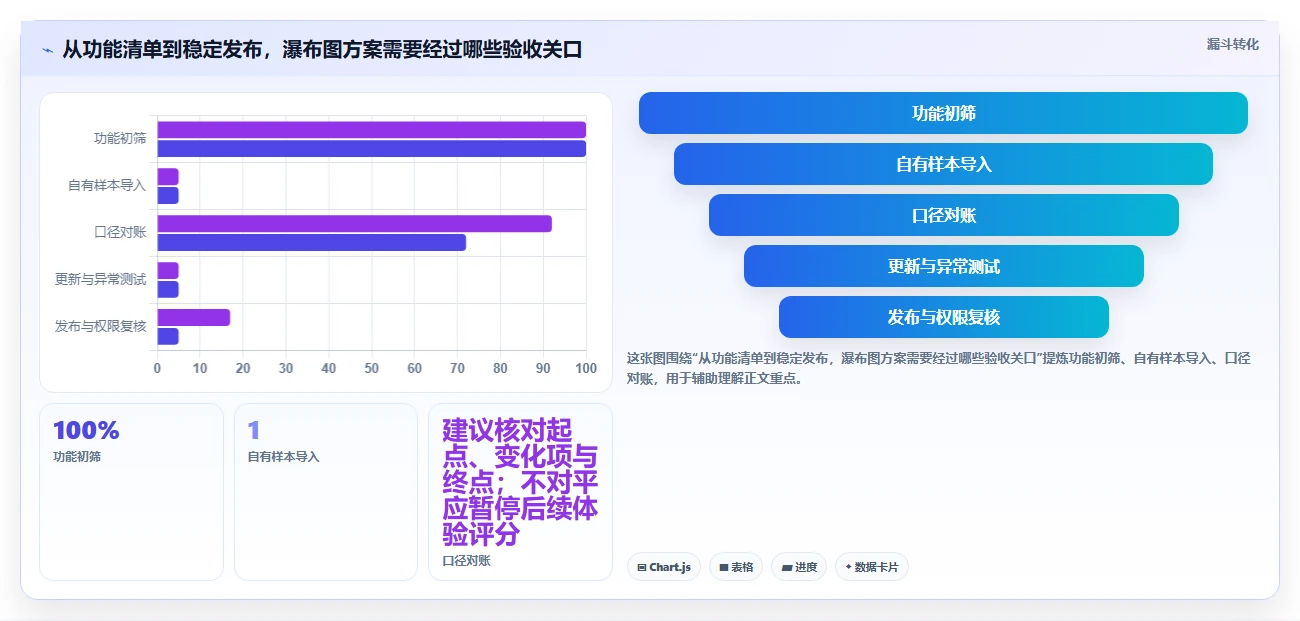Select the 发布与权限复核 funnel stage
1300x621 pixels.
(943, 317)
